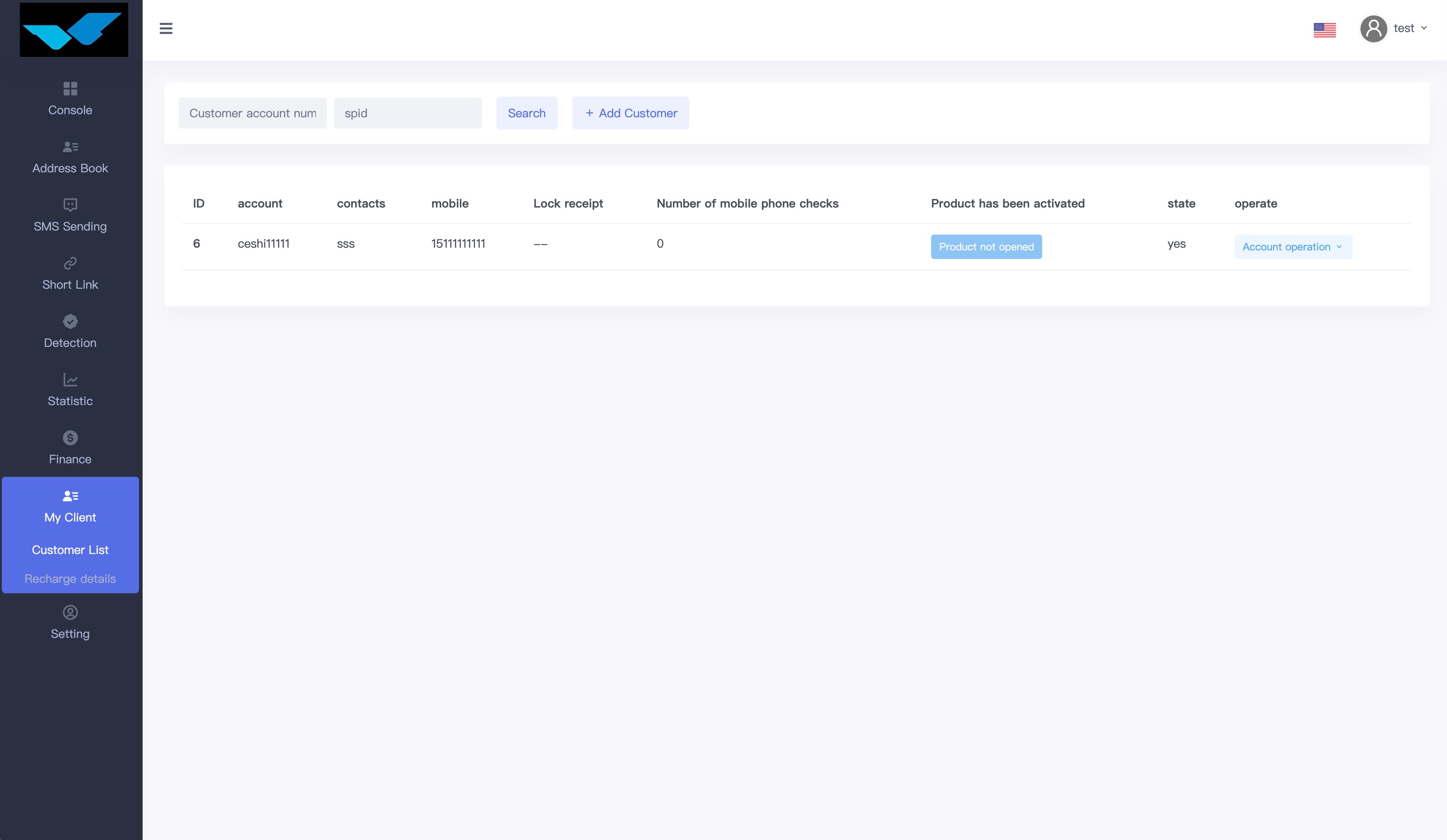Click Number of mobile phone checks header
Image resolution: width=1447 pixels, height=840 pixels.
(x=747, y=203)
